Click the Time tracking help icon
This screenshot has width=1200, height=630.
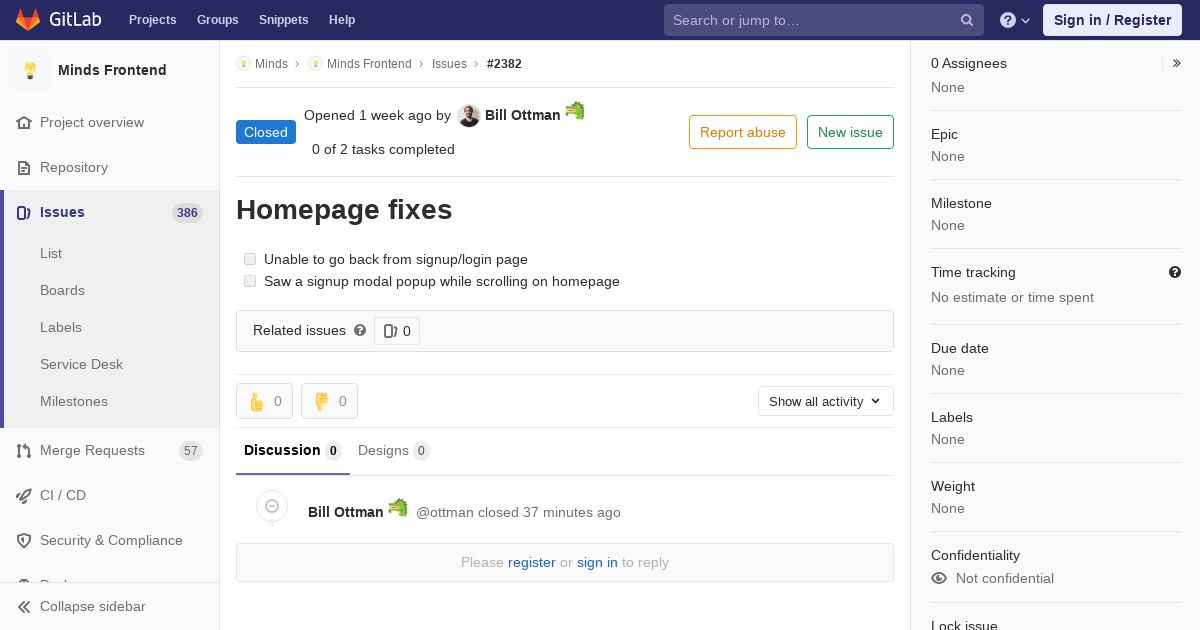(1175, 272)
